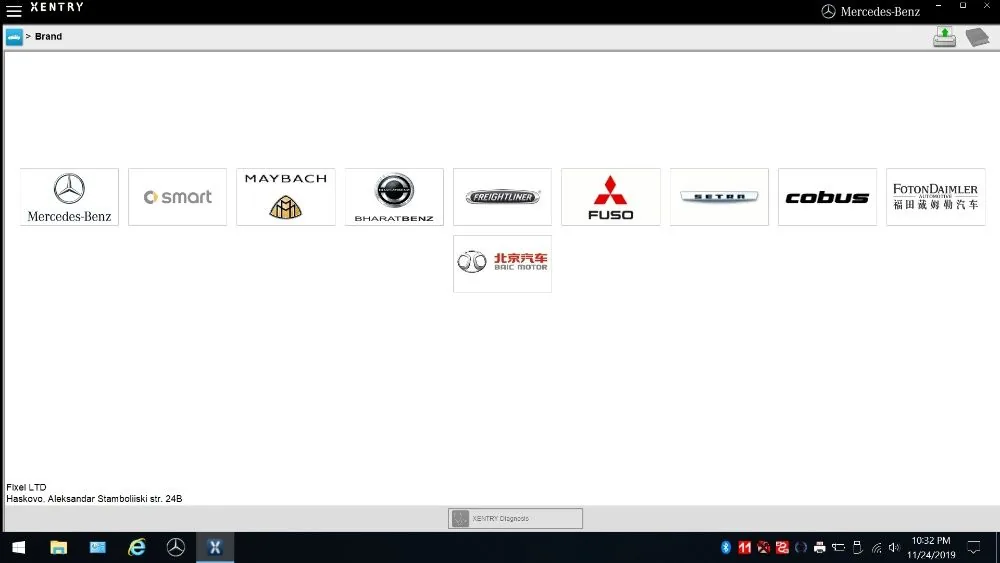This screenshot has height=563, width=1000.
Task: Pick the Maybach brand tile
Action: pyautogui.click(x=286, y=197)
